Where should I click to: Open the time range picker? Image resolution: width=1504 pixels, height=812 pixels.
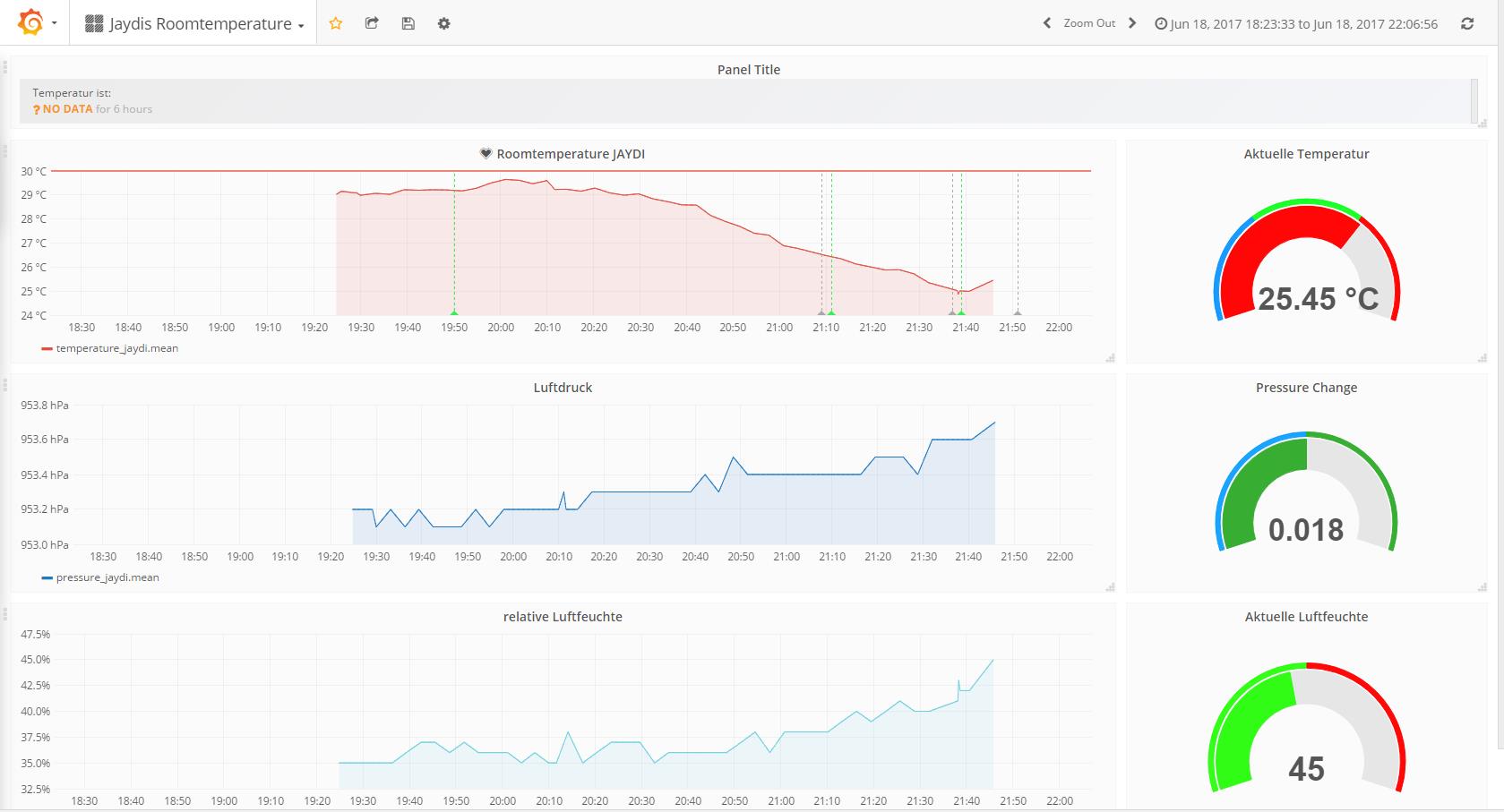coord(1296,24)
